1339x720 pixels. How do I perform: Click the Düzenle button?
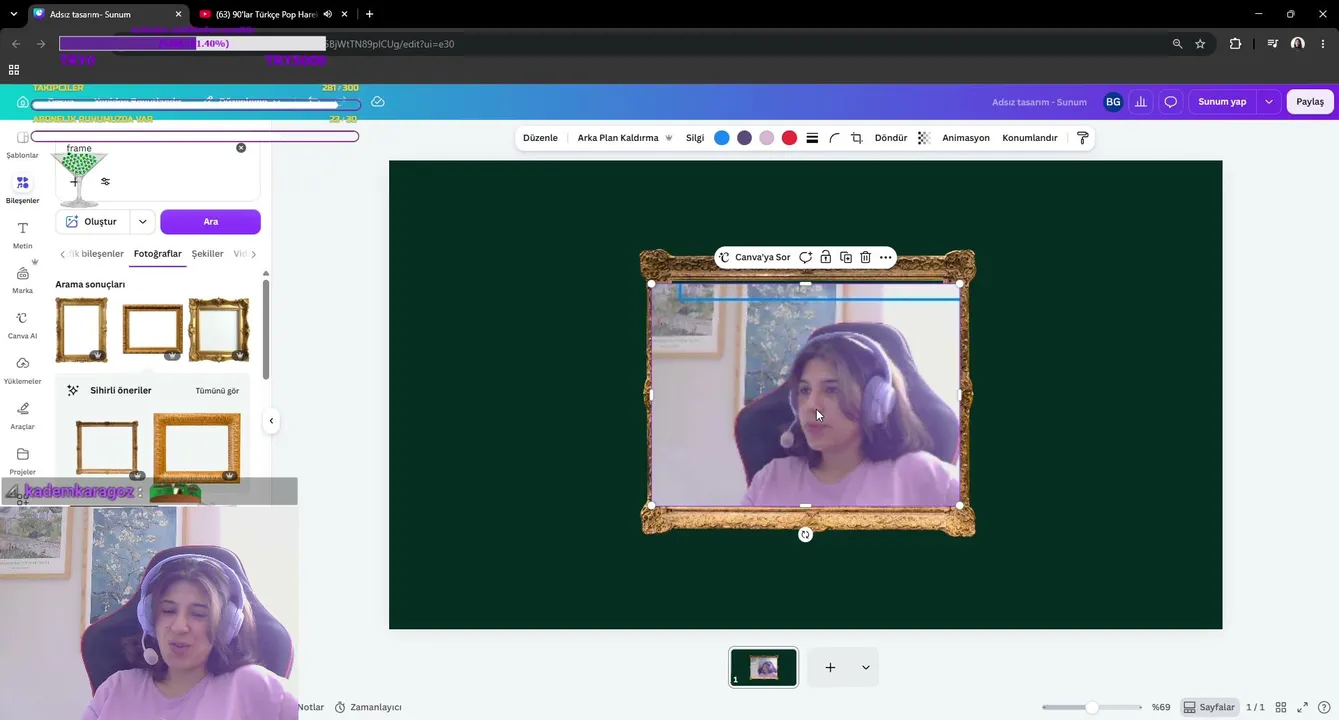(x=540, y=138)
